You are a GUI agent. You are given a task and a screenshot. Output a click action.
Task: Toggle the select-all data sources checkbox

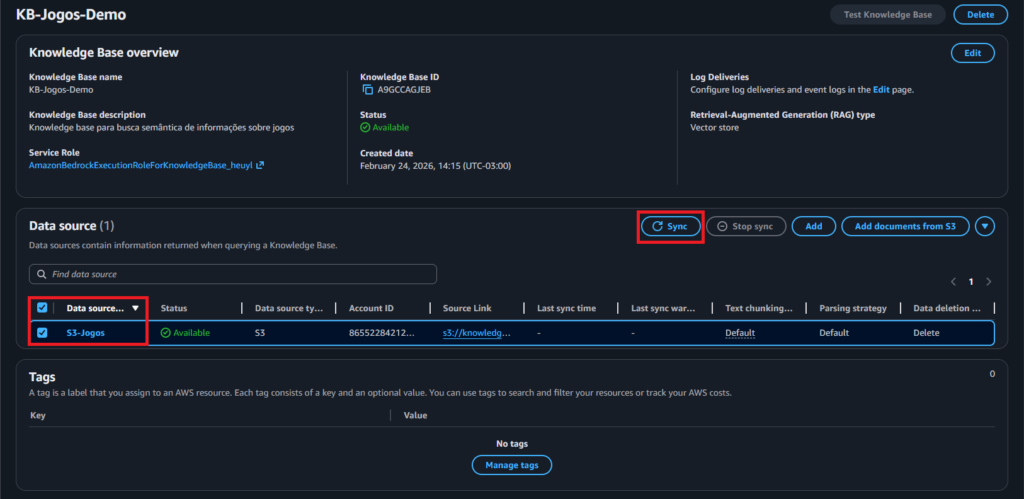coord(42,308)
